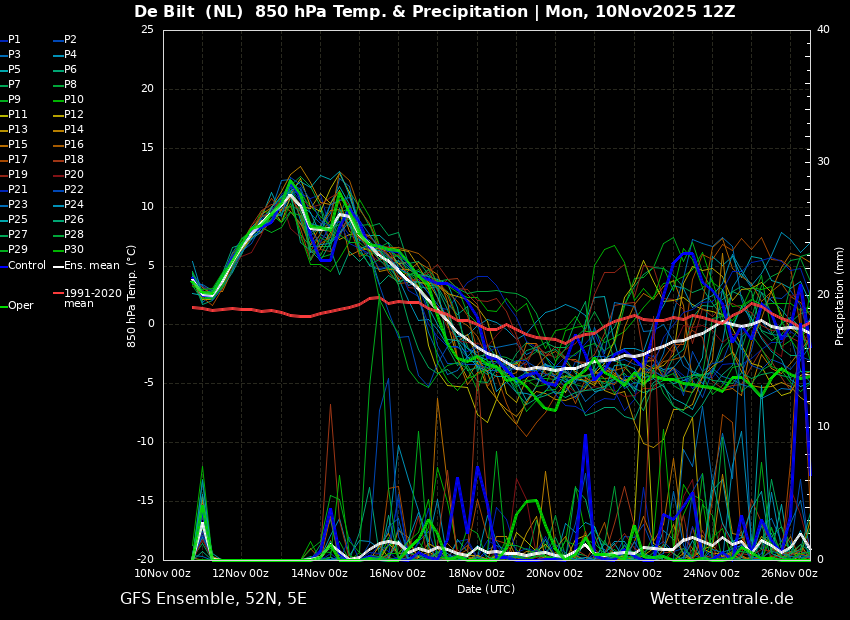Screen dimensions: 850x620
Task: Click the P22 legend entry
Action: point(68,190)
